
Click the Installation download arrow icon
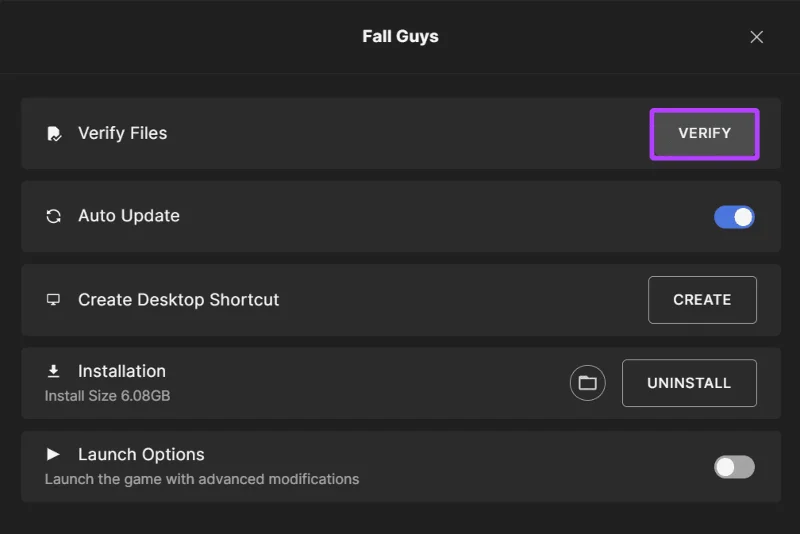[53, 371]
